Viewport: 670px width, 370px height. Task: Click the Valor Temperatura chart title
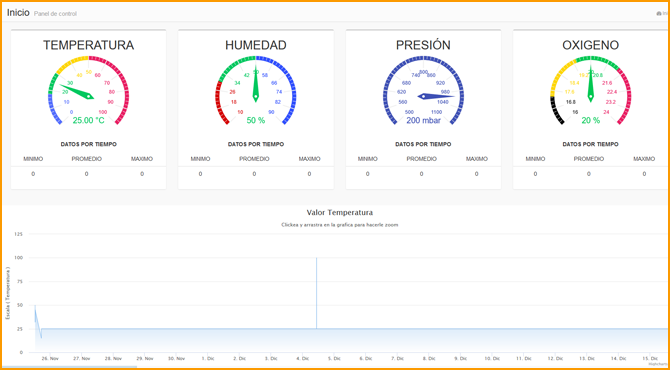point(340,212)
